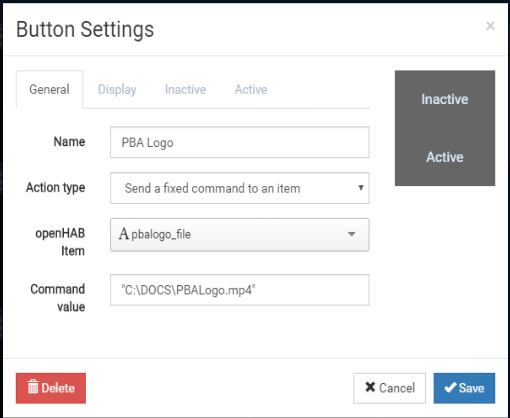510x418 pixels.
Task: Open the openHAB Item selector showing pbalogo_file
Action: tap(240, 234)
